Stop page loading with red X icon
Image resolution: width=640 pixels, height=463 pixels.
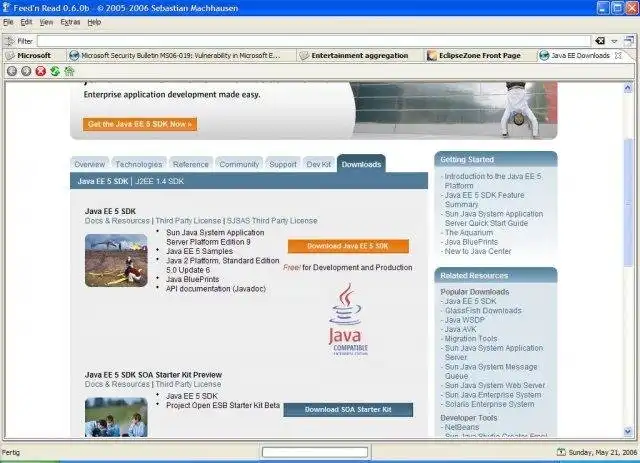click(40, 71)
